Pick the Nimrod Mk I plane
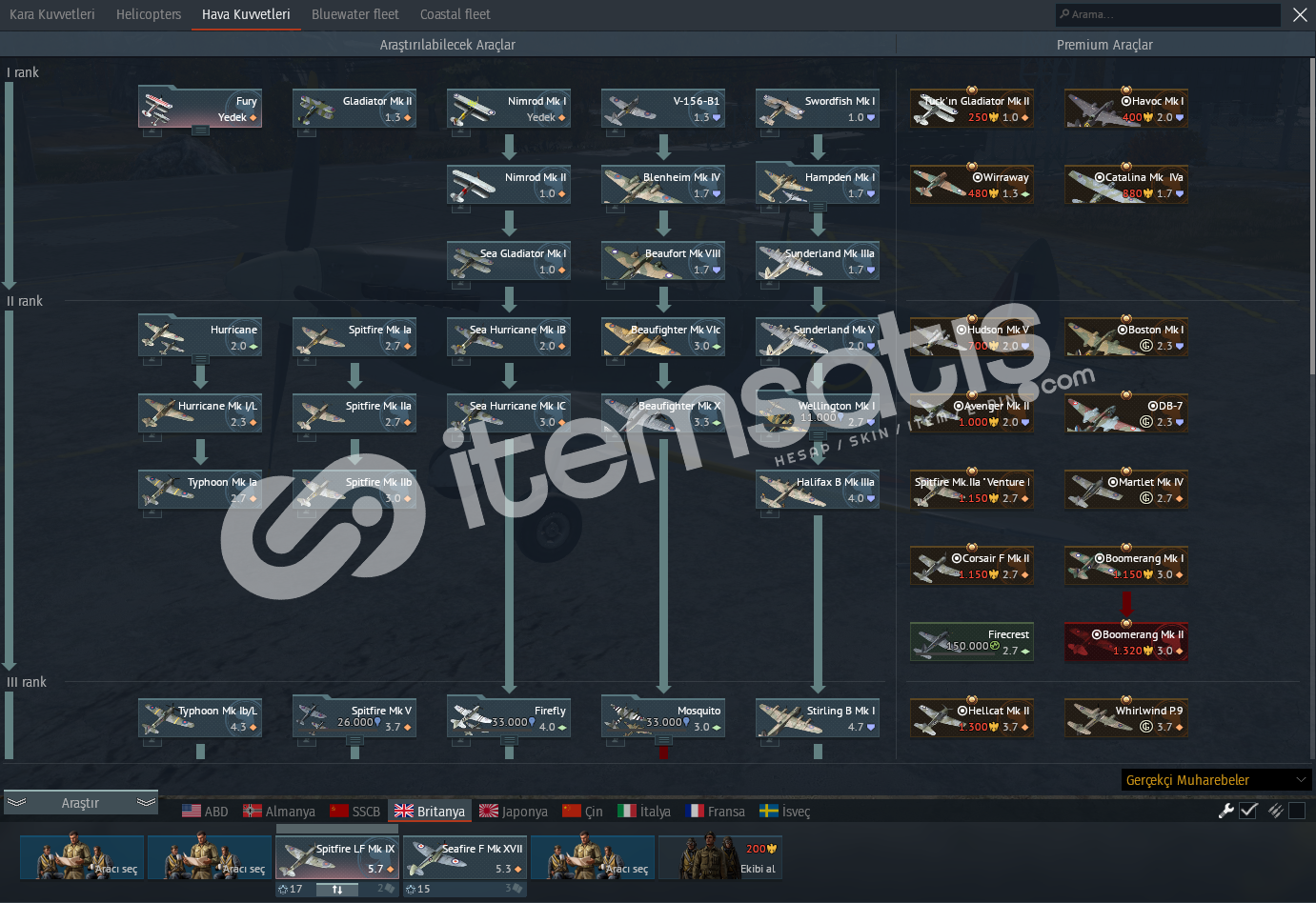 509,108
